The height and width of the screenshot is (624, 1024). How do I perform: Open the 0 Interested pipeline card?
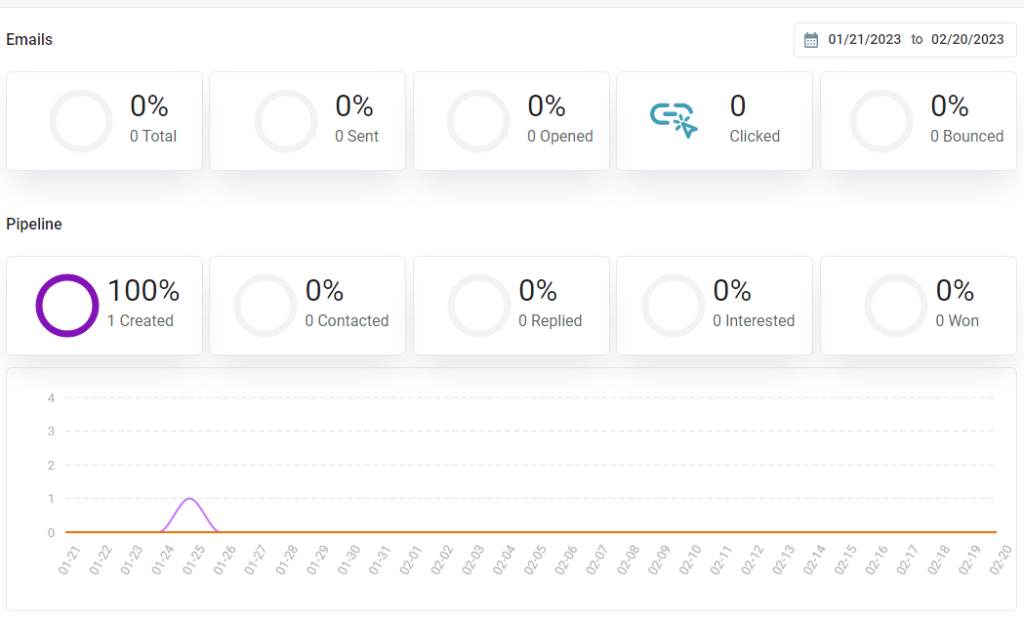tap(714, 305)
